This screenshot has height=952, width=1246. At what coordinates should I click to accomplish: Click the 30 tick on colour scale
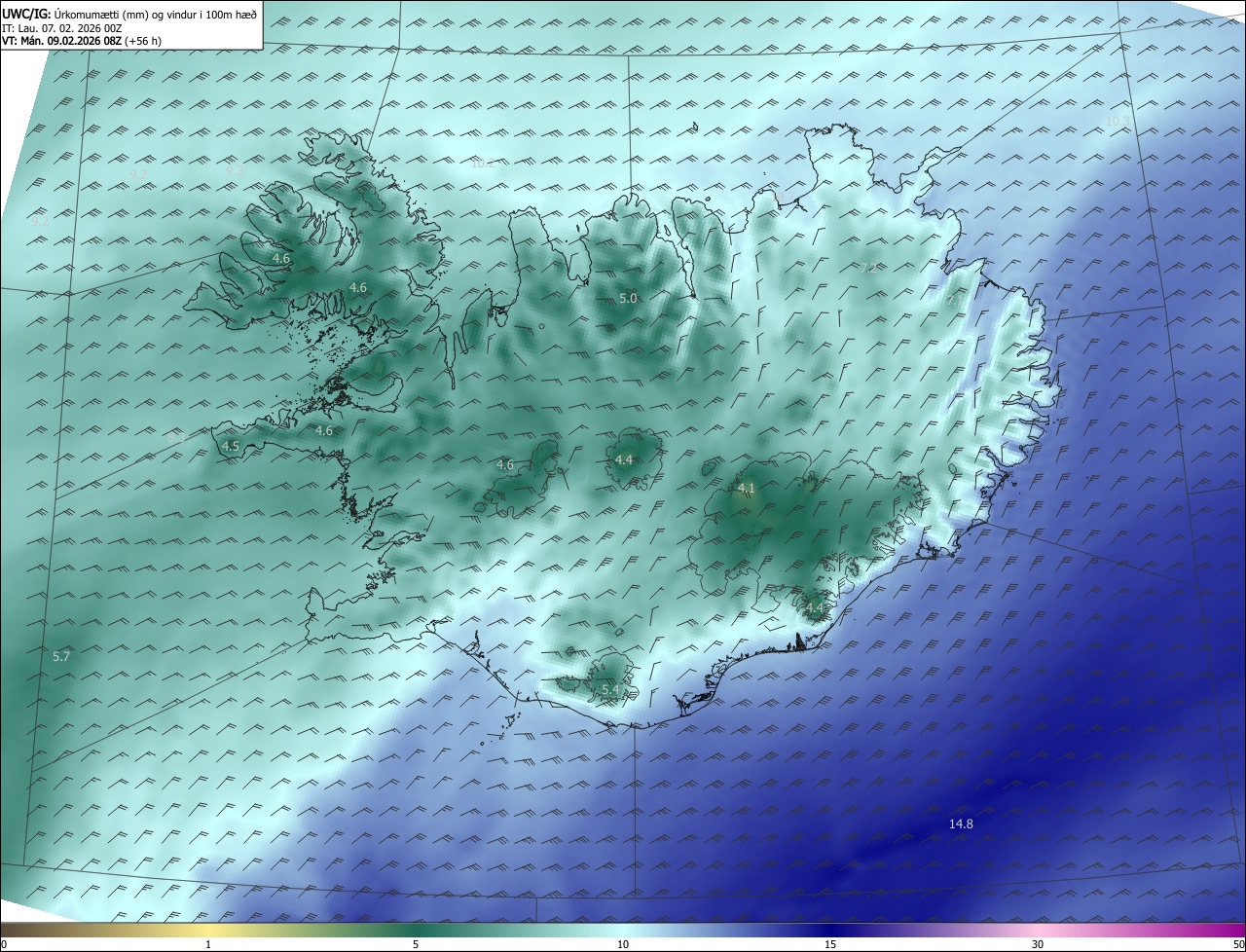click(1038, 944)
